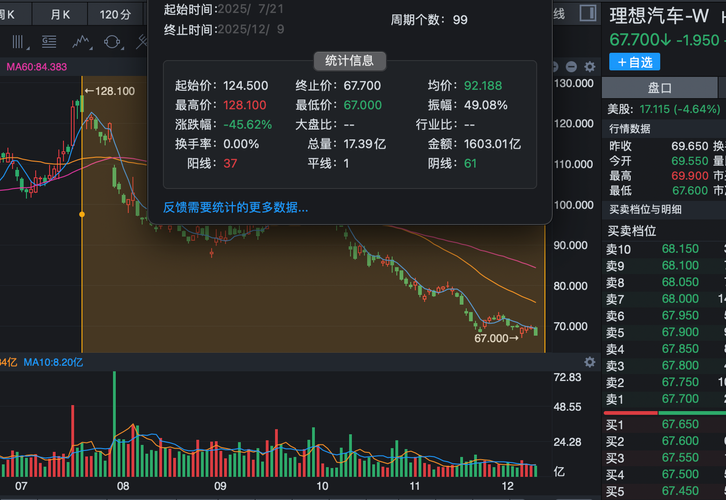Image resolution: width=726 pixels, height=500 pixels.
Task: Select the 盘口 tab
Action: 660,88
